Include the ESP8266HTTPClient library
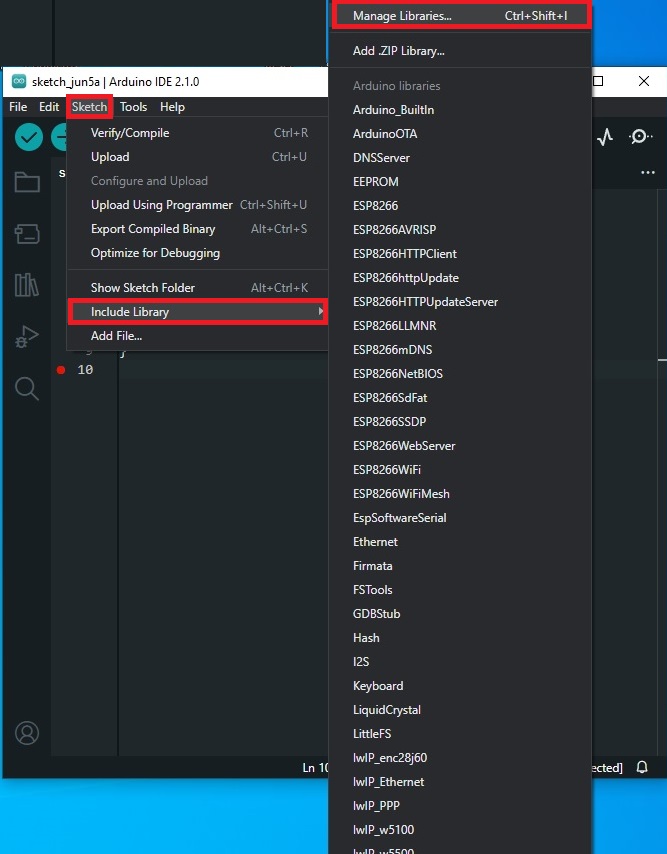This screenshot has width=667, height=854. click(461, 253)
